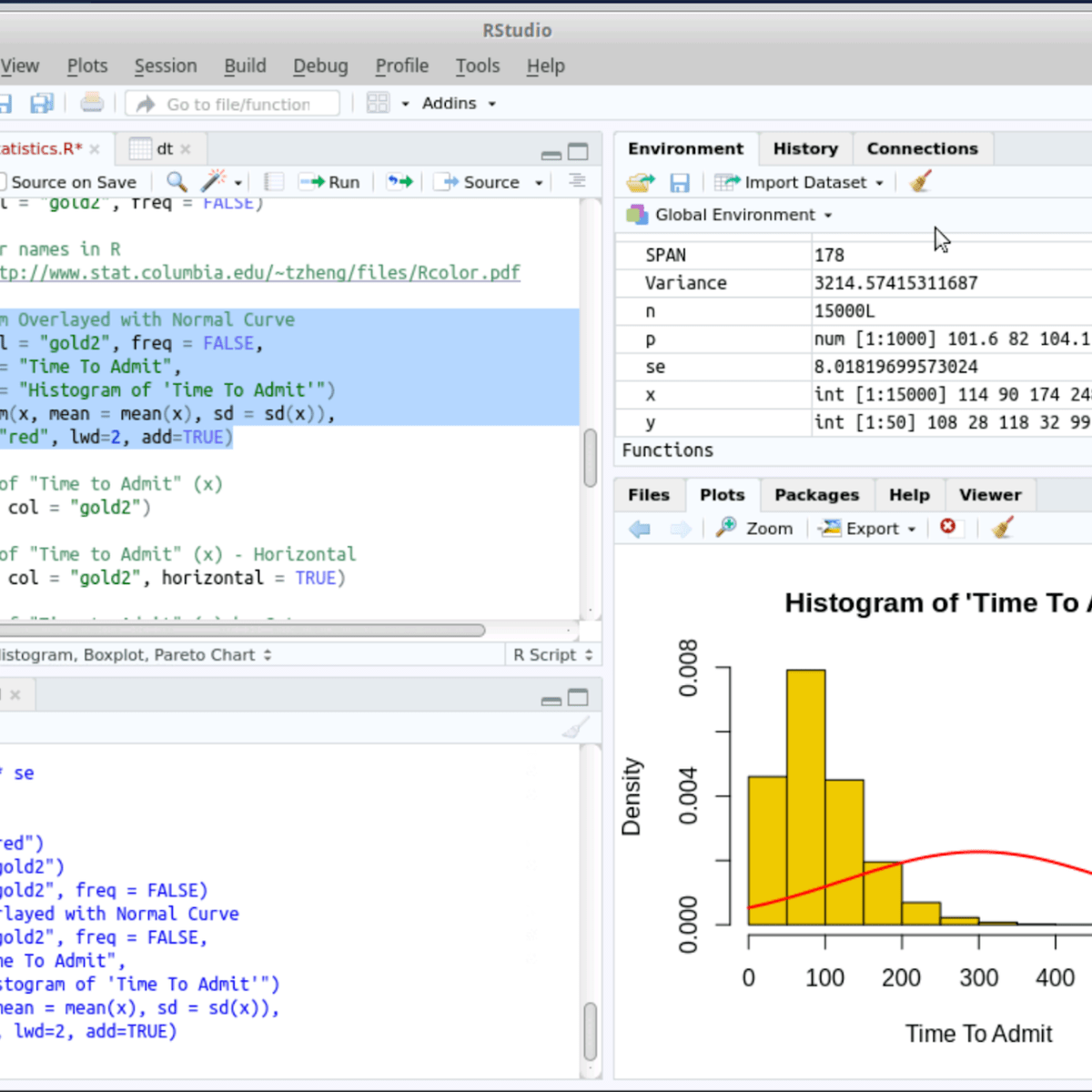Open Find/Replace with the magnifier icon
Screen dimensions: 1092x1092
(x=176, y=181)
